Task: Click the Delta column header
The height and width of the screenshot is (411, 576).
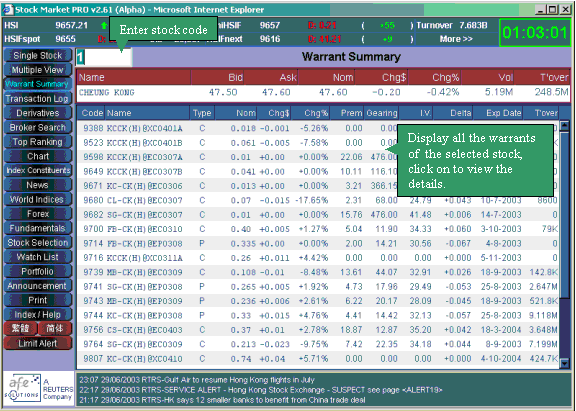Action: (x=454, y=113)
